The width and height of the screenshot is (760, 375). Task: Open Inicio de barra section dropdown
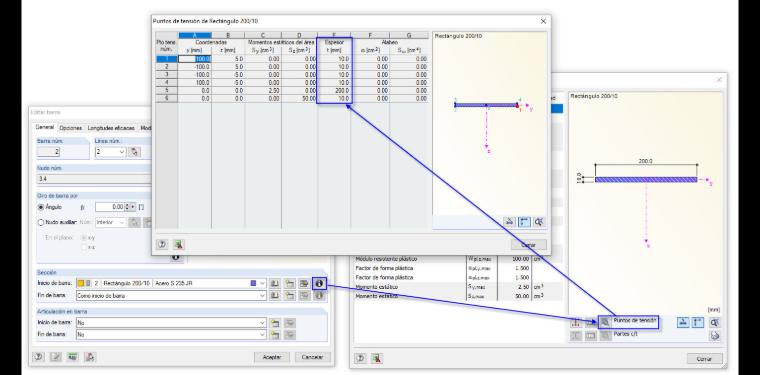click(263, 283)
